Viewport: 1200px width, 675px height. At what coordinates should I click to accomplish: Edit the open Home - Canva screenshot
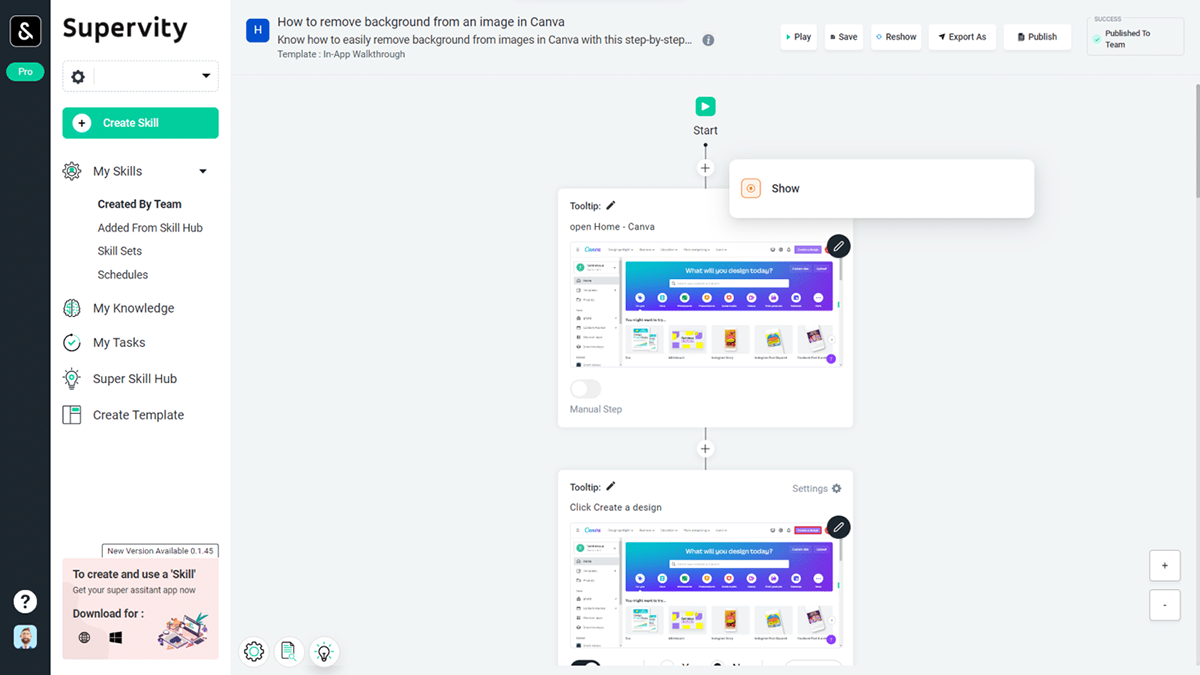click(x=838, y=245)
